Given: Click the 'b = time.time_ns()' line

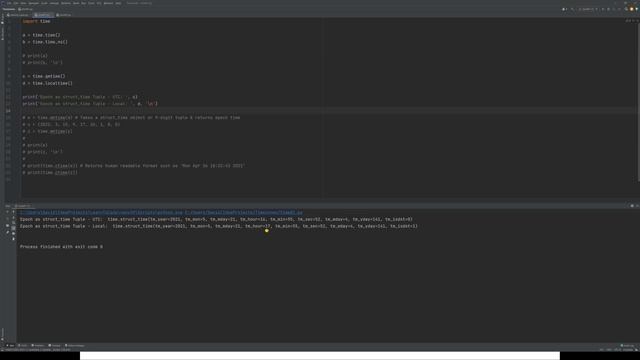Looking at the screenshot, I should pyautogui.click(x=45, y=42).
